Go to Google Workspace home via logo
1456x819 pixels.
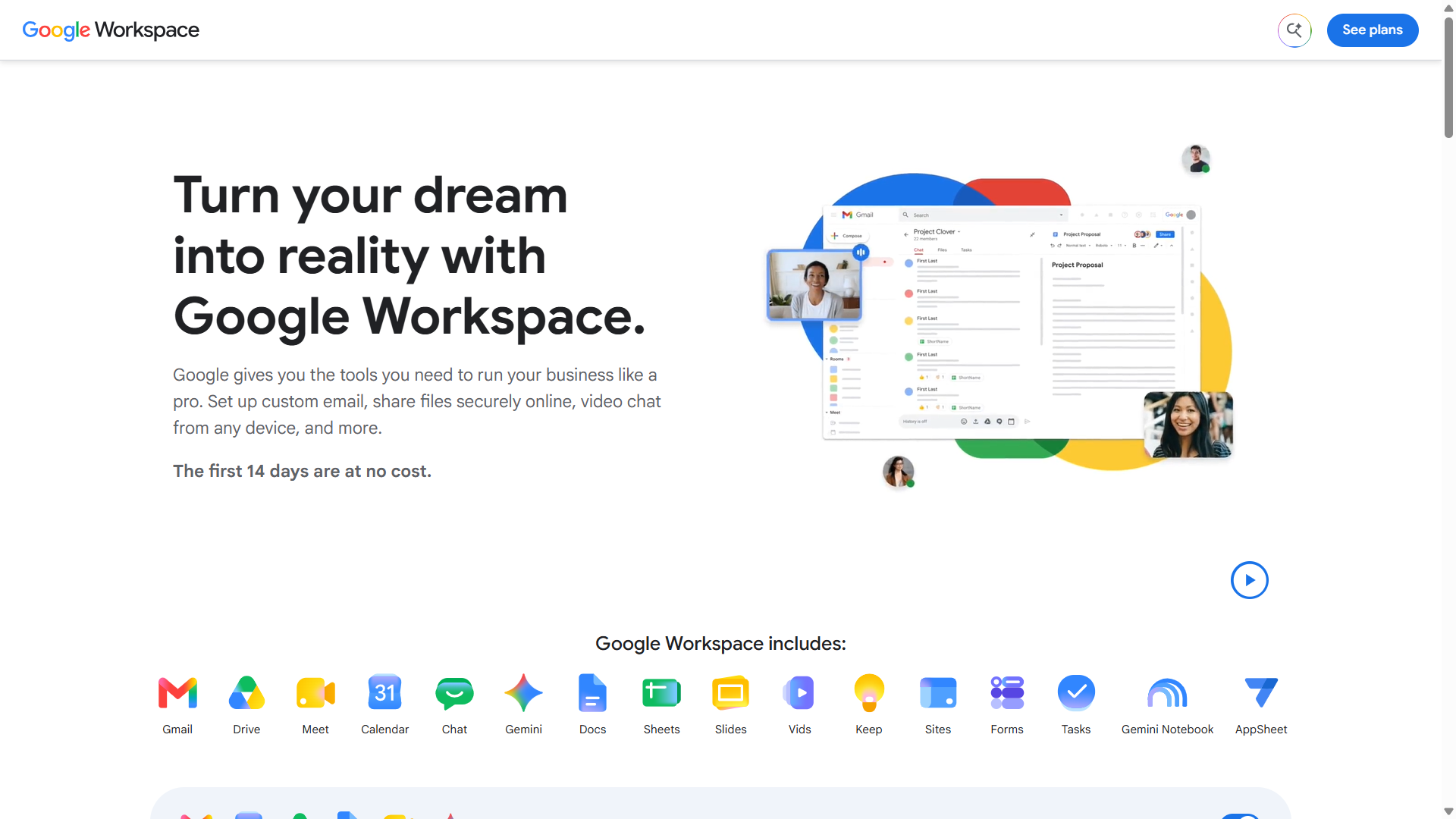click(x=111, y=30)
